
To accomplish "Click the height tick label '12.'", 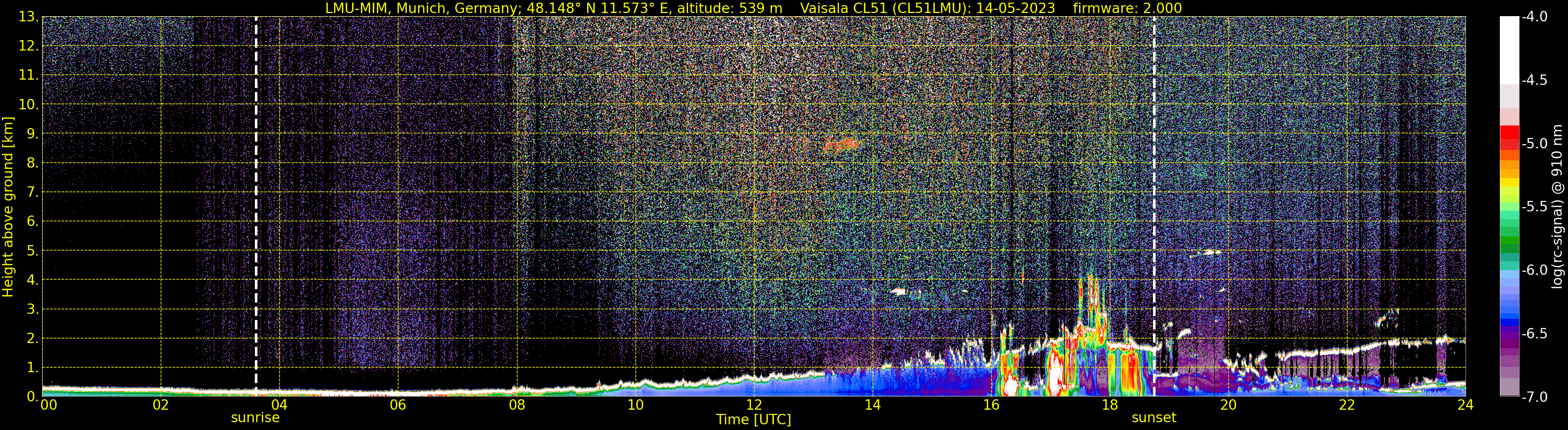I will click(x=29, y=46).
